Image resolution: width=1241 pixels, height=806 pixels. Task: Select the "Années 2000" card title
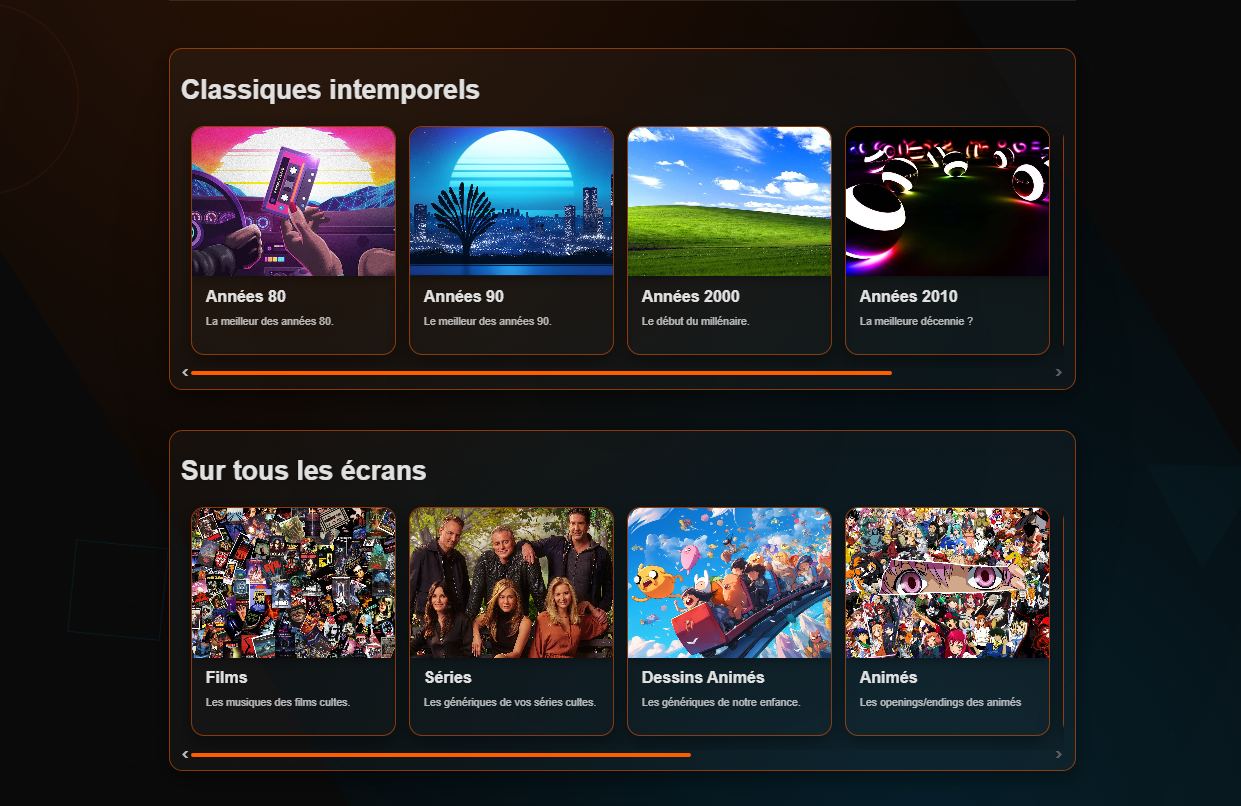pyautogui.click(x=691, y=297)
